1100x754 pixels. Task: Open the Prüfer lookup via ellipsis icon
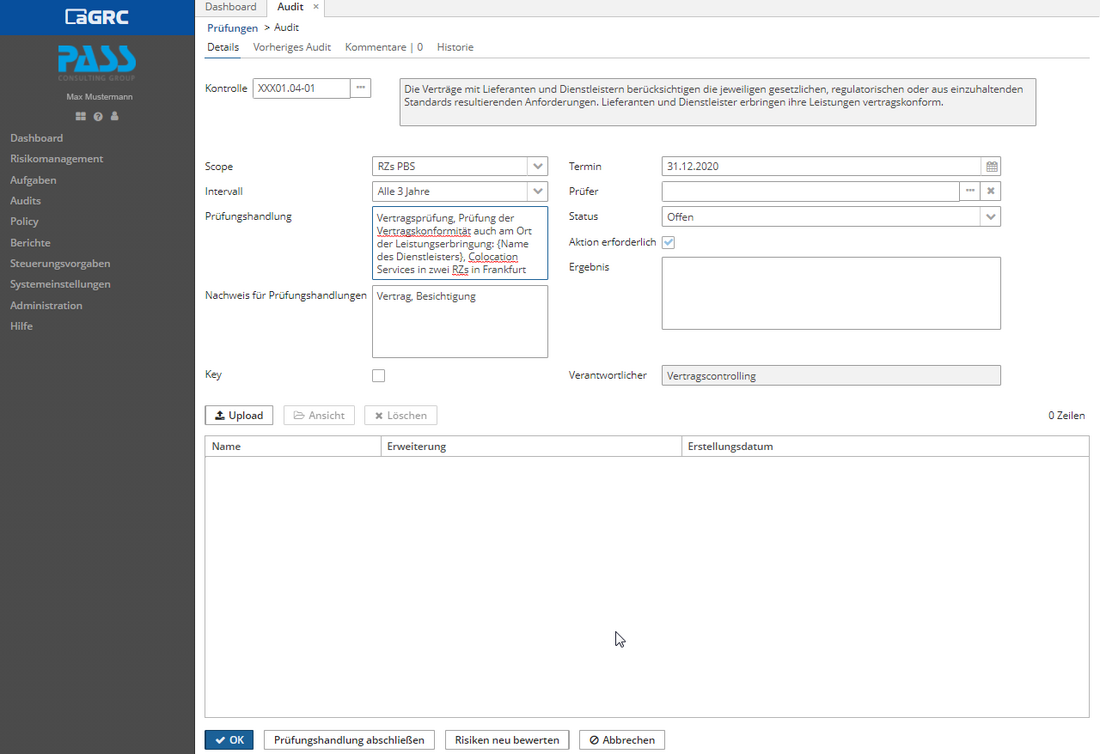[x=969, y=190]
